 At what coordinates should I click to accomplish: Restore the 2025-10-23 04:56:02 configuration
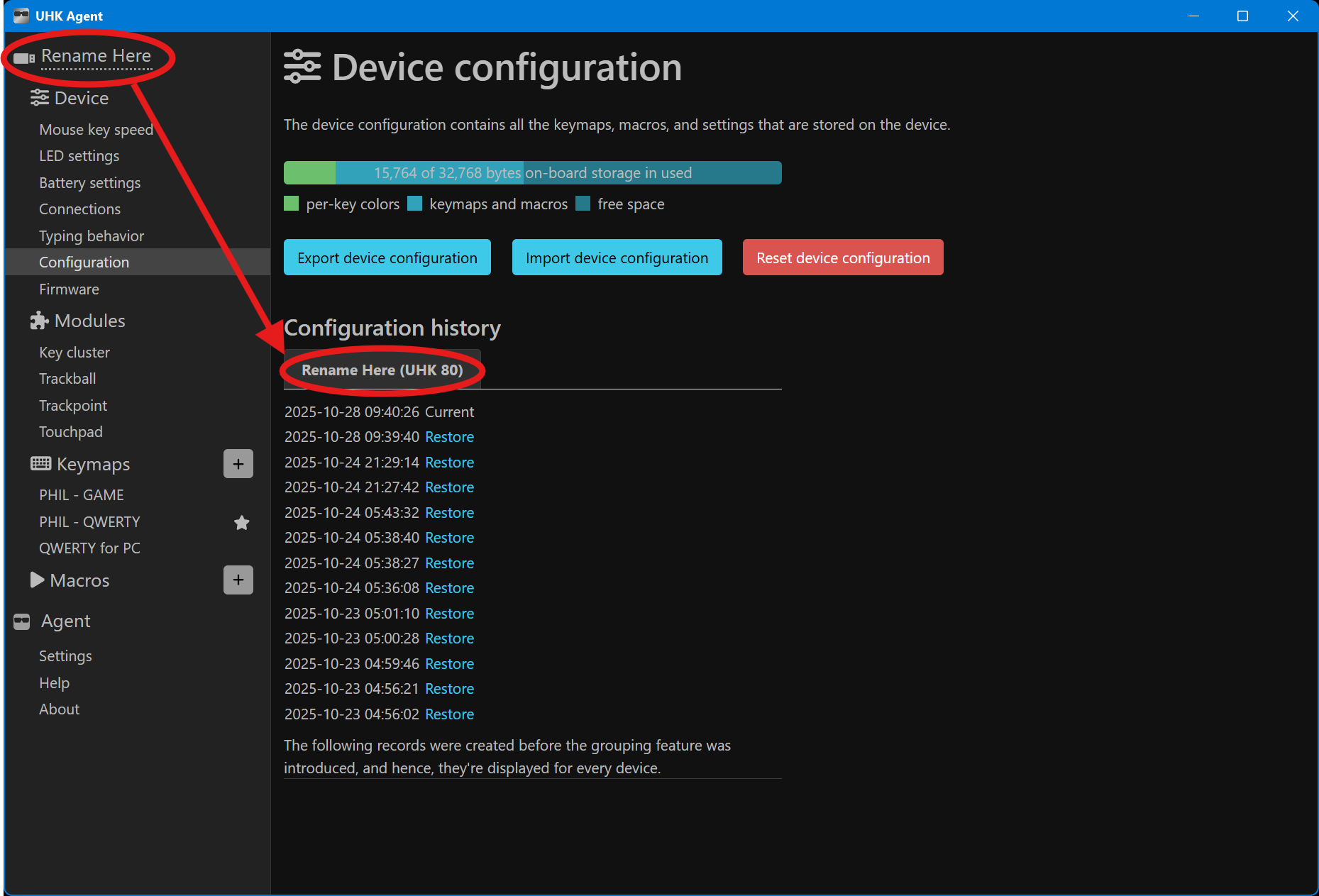(449, 714)
